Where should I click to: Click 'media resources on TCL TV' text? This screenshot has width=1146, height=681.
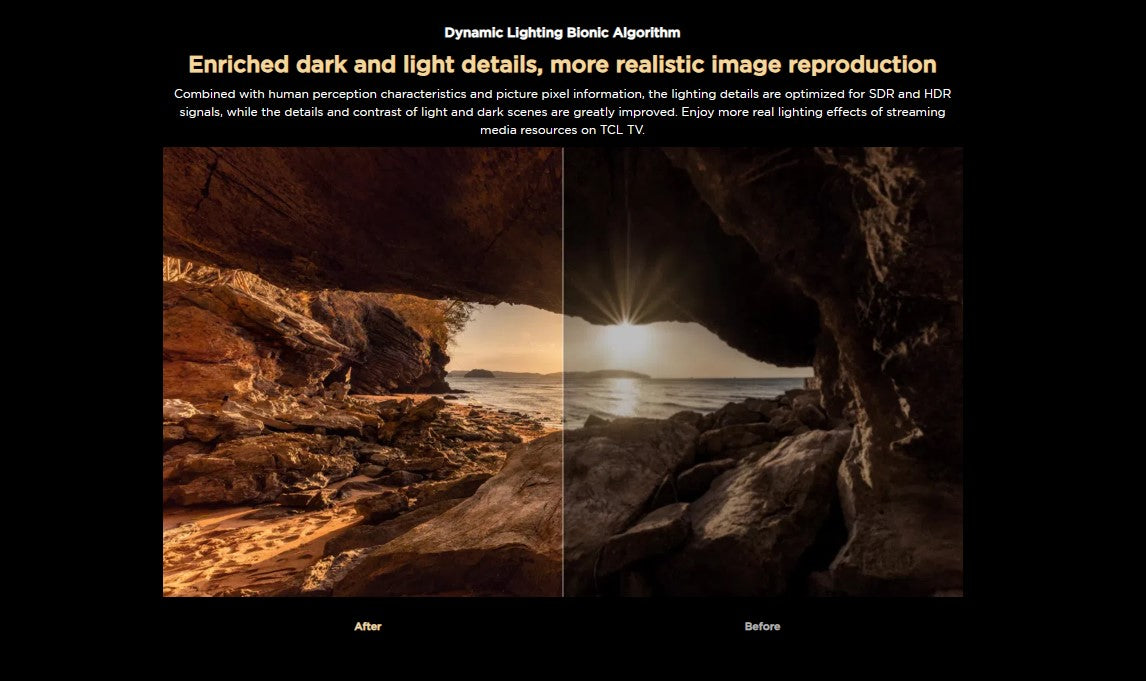[x=562, y=130]
